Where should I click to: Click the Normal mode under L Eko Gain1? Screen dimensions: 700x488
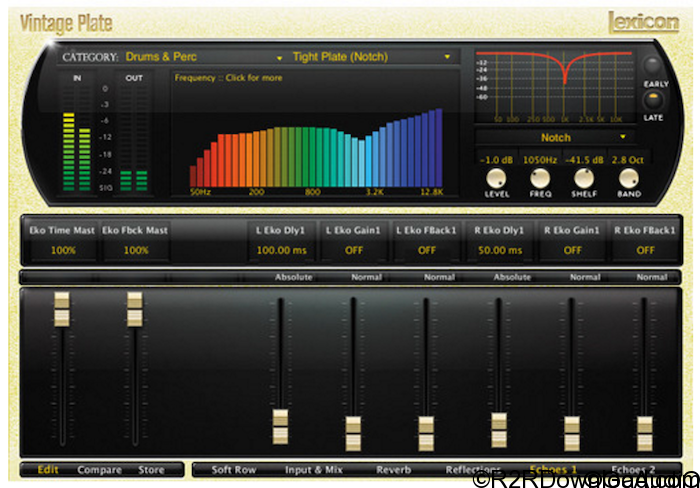tap(366, 277)
